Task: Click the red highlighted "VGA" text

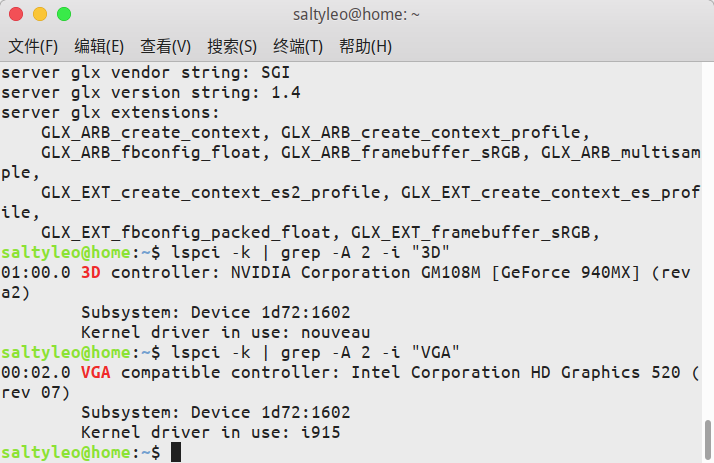Action: tap(96, 372)
